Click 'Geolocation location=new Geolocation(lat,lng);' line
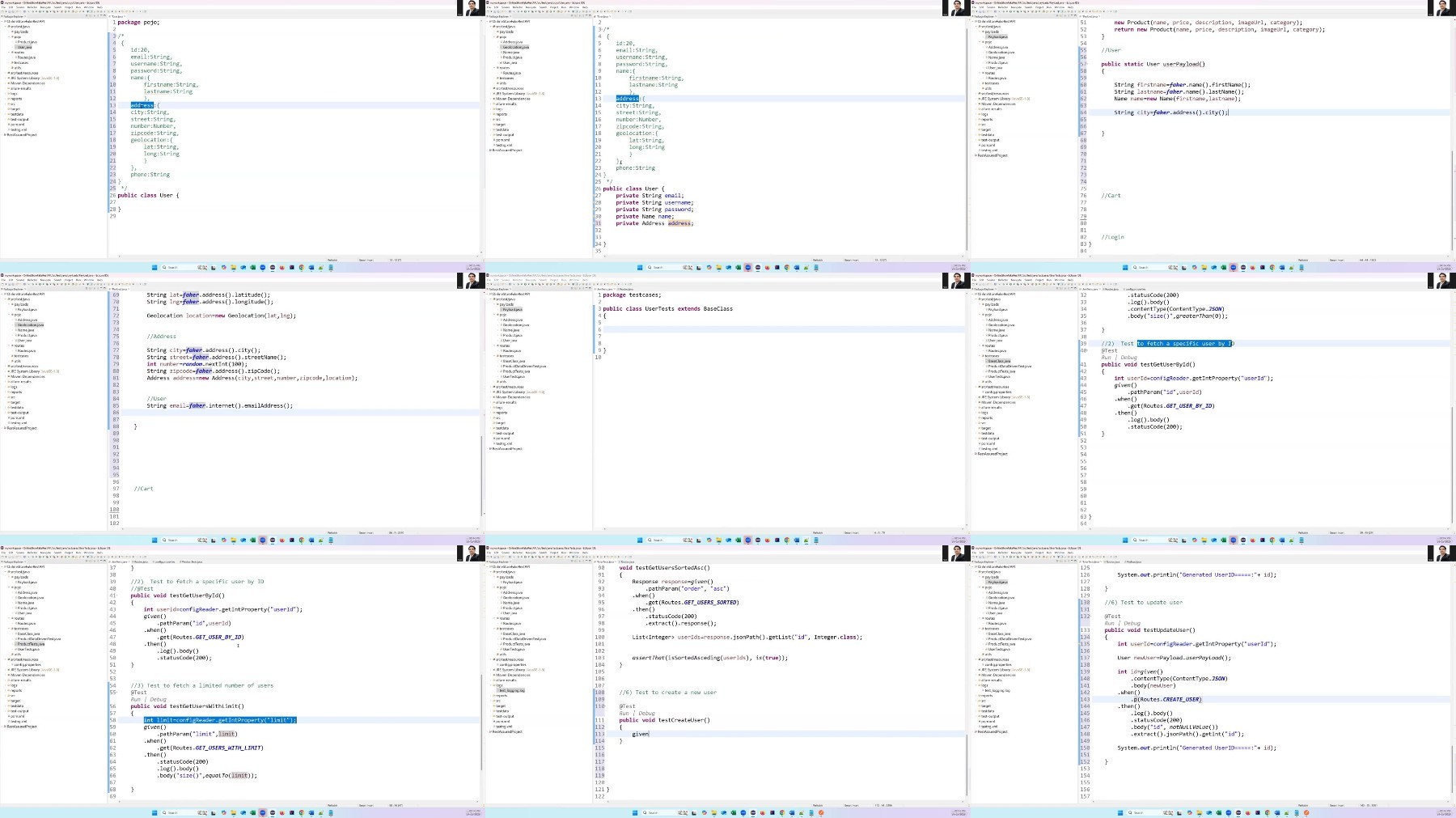 (x=222, y=316)
